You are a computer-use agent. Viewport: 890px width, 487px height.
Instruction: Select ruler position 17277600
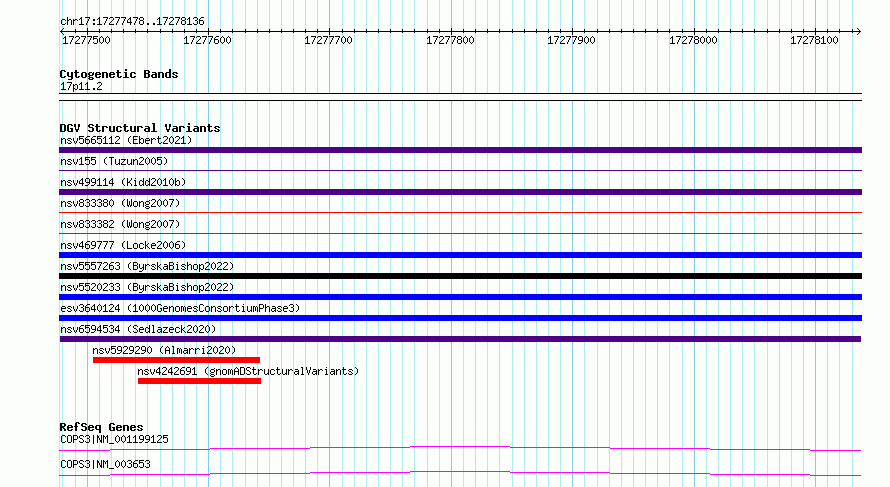(x=207, y=40)
